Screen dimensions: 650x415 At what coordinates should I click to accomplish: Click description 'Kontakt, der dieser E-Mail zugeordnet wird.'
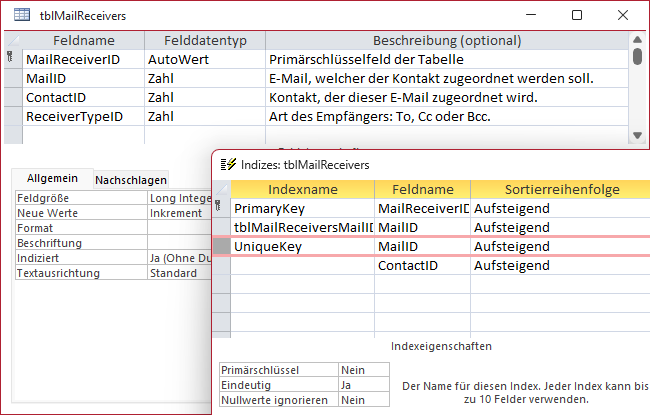[447, 98]
